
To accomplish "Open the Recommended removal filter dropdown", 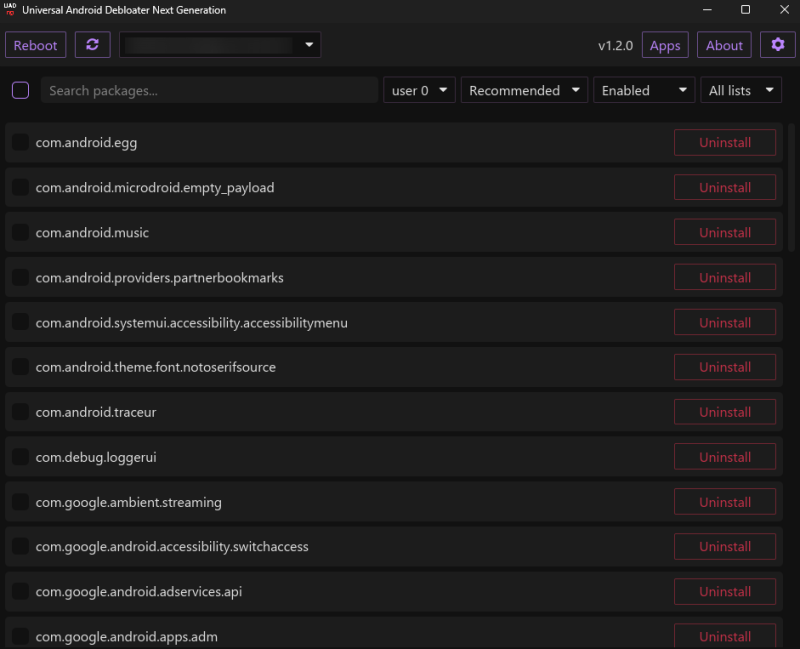I will coord(524,90).
